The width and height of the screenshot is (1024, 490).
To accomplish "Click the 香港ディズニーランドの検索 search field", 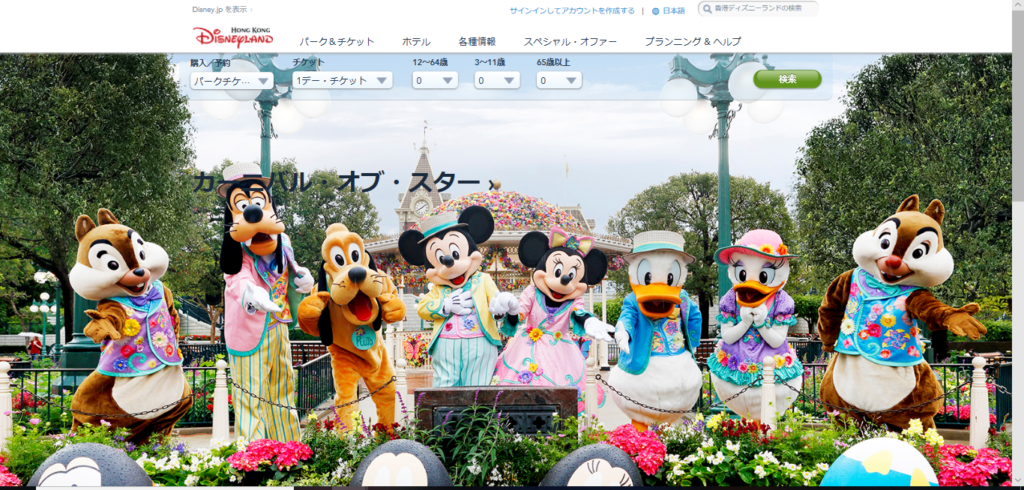I will coord(758,8).
